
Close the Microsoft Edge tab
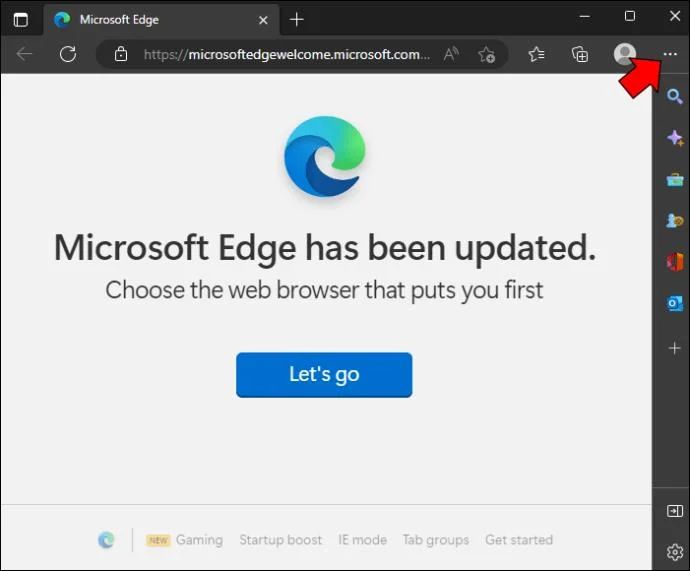coord(263,20)
